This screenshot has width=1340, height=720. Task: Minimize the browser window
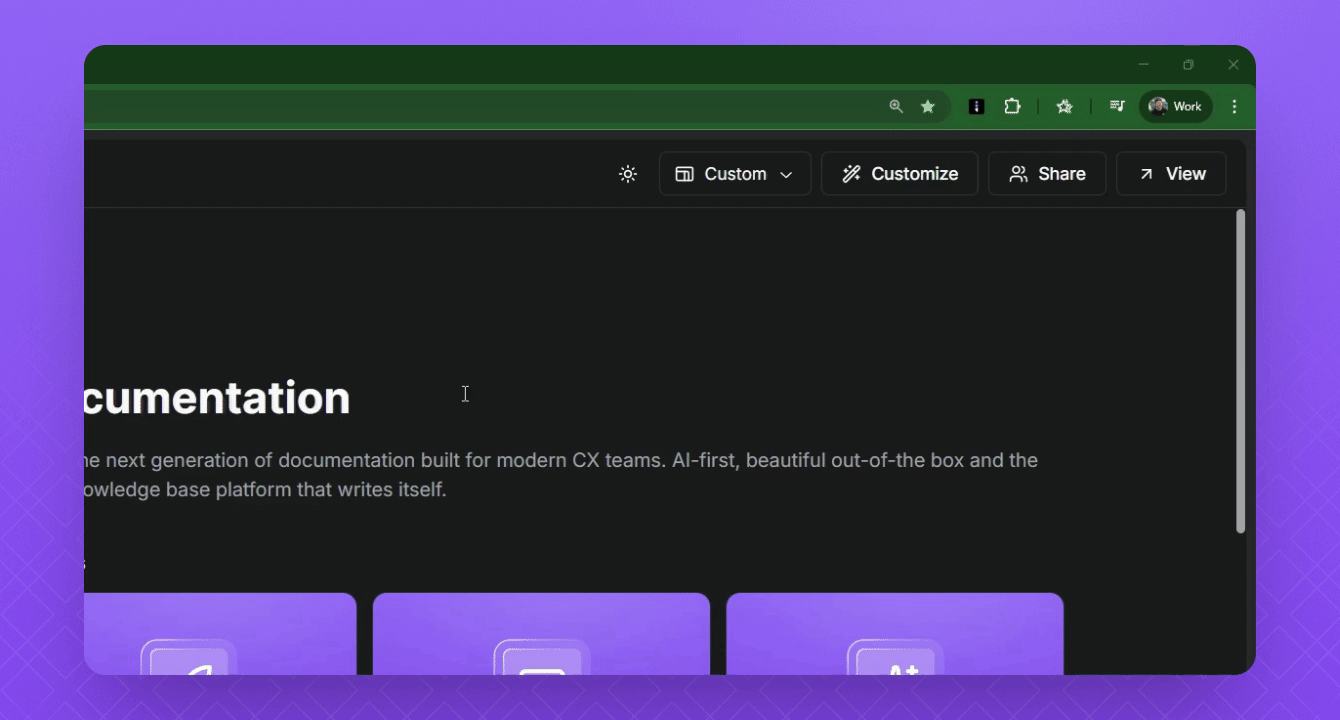[x=1144, y=64]
